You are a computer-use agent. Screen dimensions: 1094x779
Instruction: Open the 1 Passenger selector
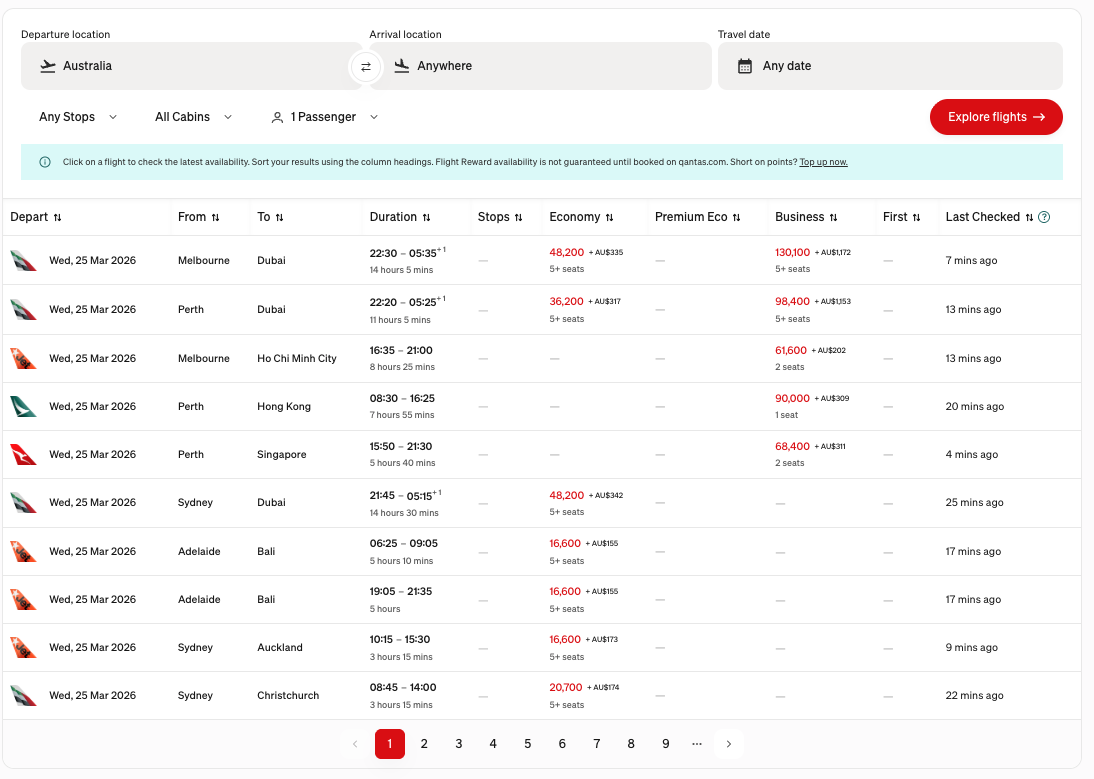coord(324,117)
